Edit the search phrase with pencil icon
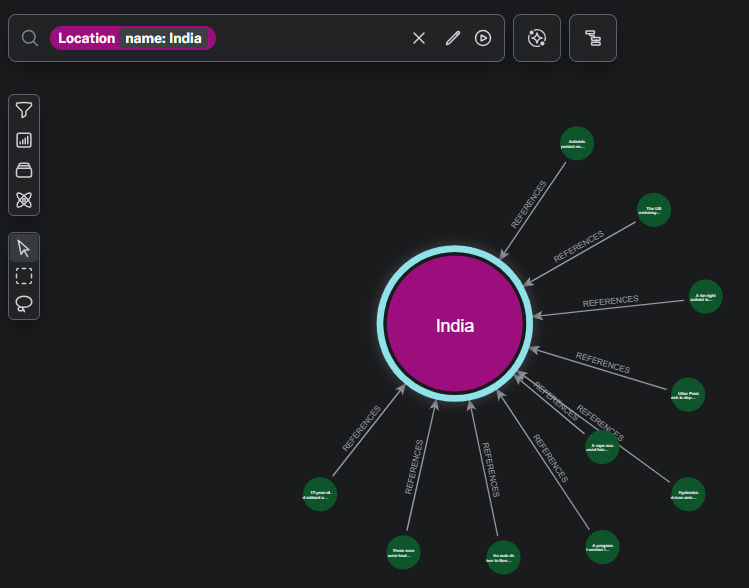Image resolution: width=749 pixels, height=588 pixels. tap(452, 38)
